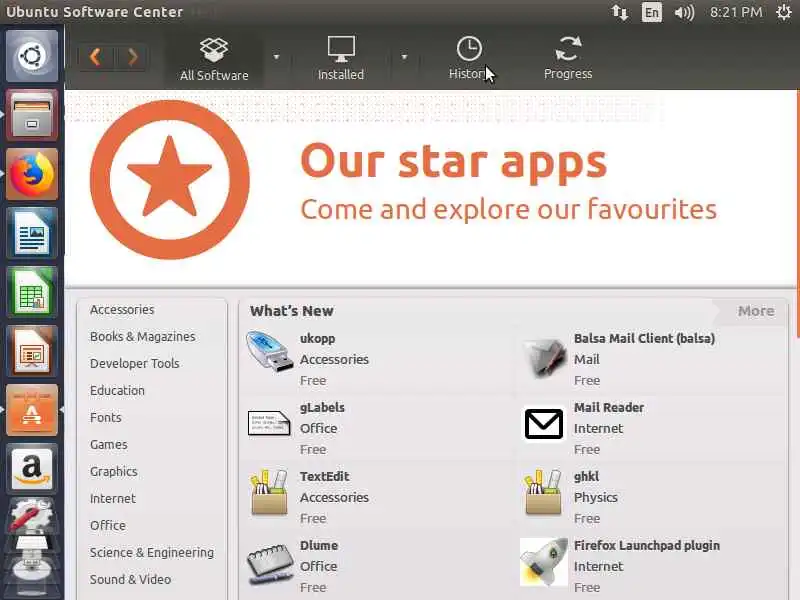Open the Ubuntu Dash from the launcher
800x600 pixels.
tap(32, 56)
